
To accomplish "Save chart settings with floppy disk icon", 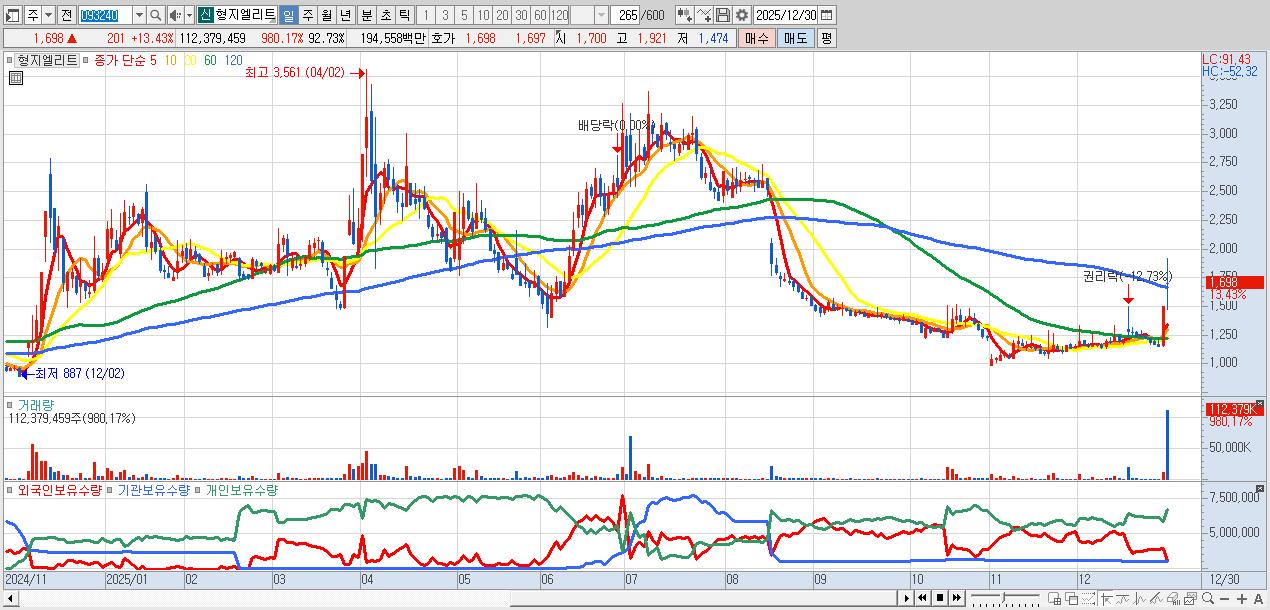I will pyautogui.click(x=723, y=16).
